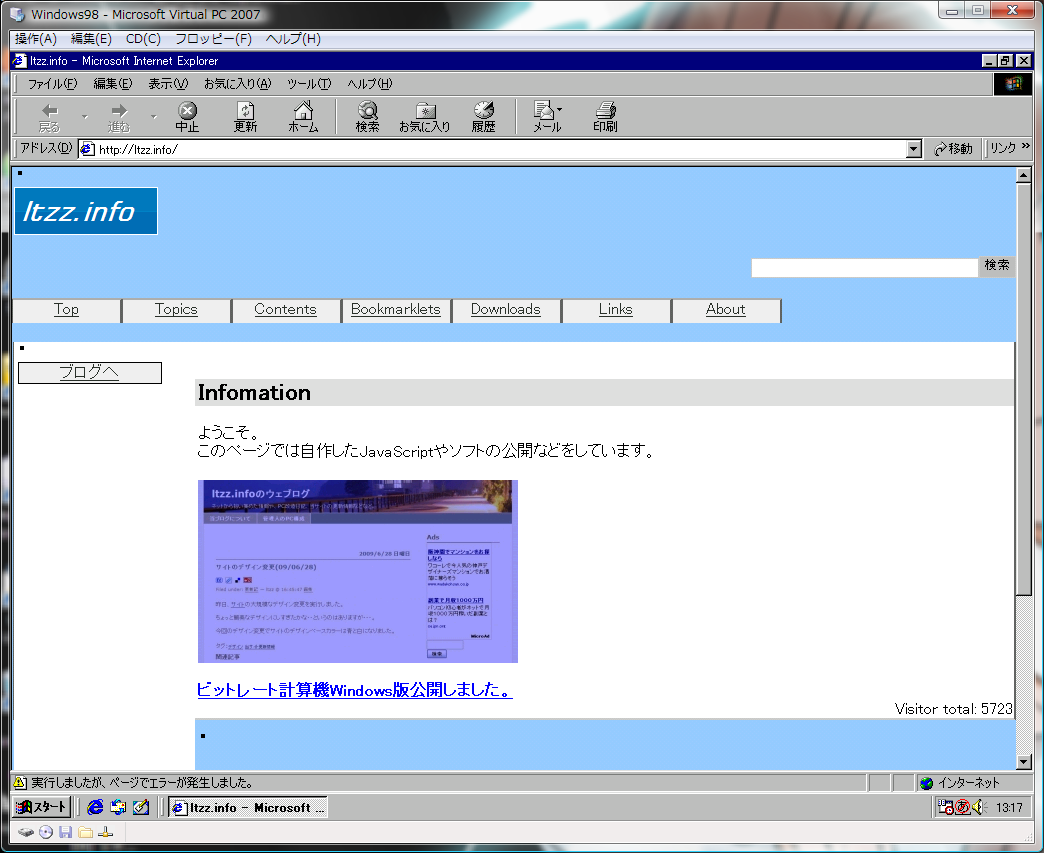Select the Itzz.info taskbar window button
This screenshot has width=1044, height=853.
pyautogui.click(x=248, y=808)
